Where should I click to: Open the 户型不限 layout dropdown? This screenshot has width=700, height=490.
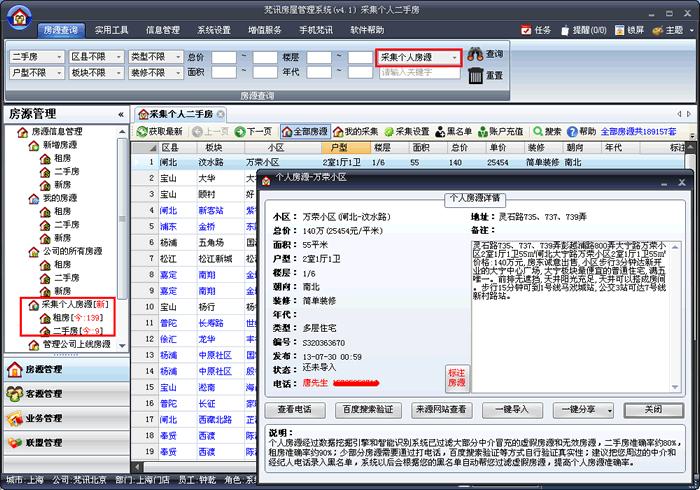[x=38, y=73]
